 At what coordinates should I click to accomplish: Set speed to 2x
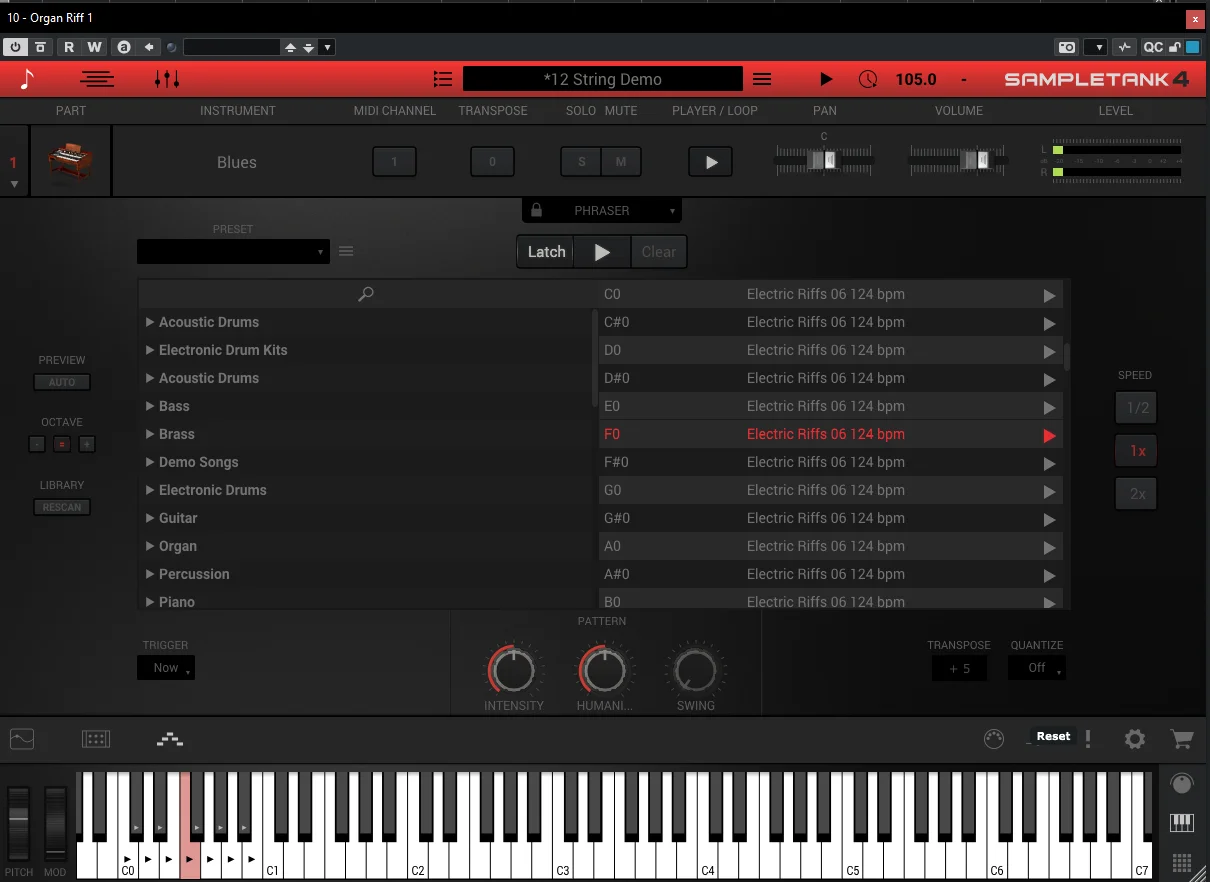coord(1137,494)
